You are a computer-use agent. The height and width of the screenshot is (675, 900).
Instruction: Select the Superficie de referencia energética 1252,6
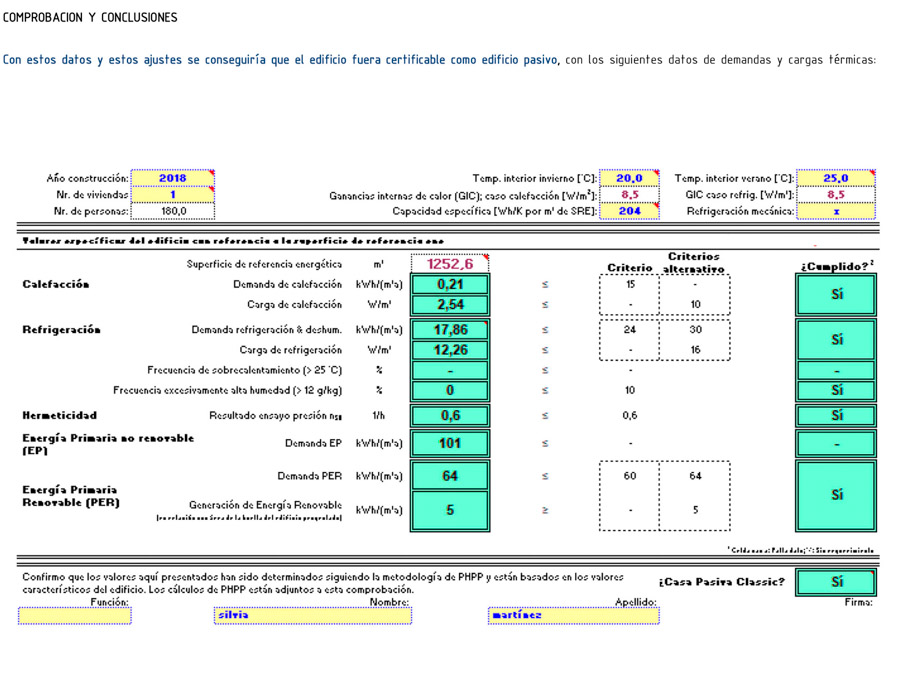(x=450, y=263)
